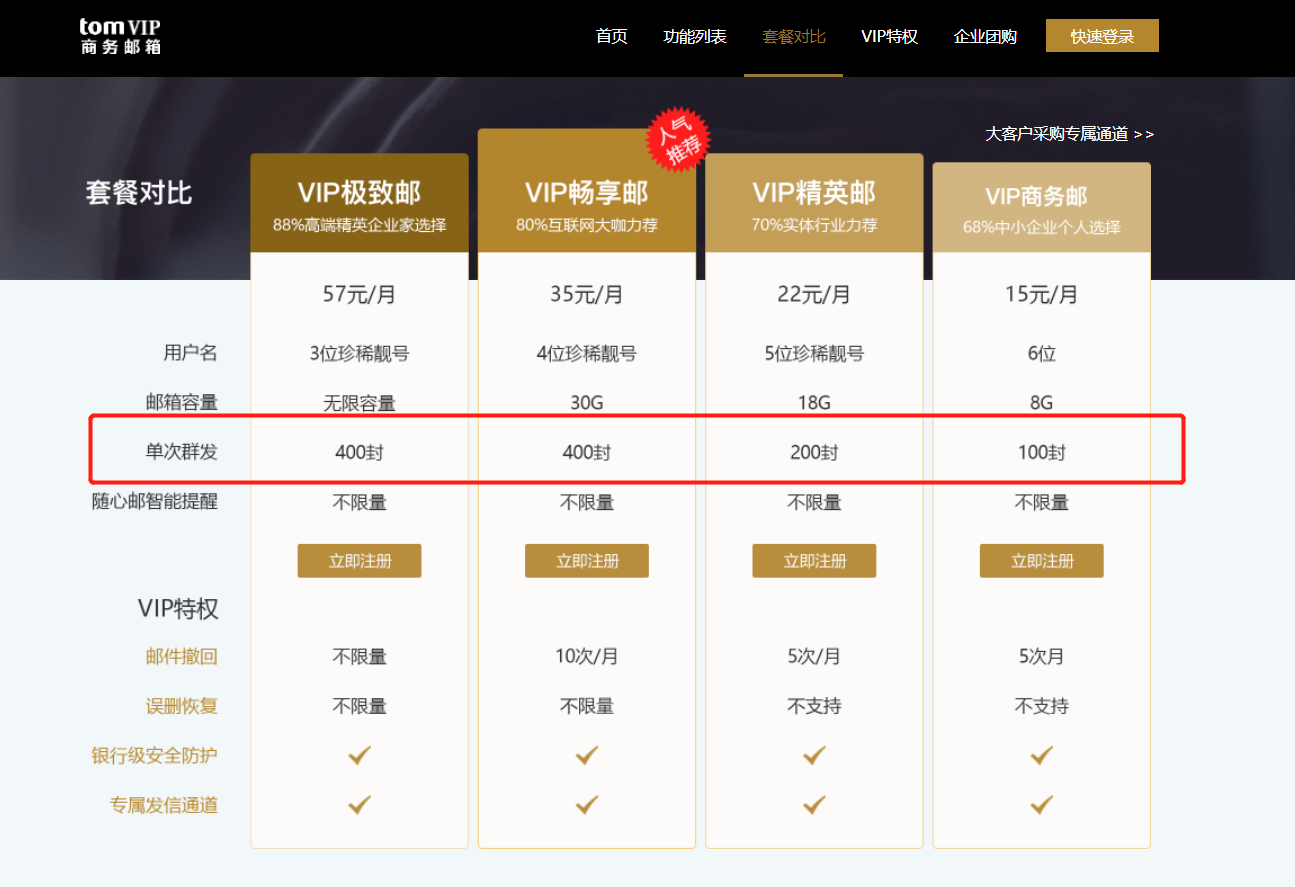
Task: Click 不支持 under VIP商务邮 误删恢复
Action: tap(1042, 706)
